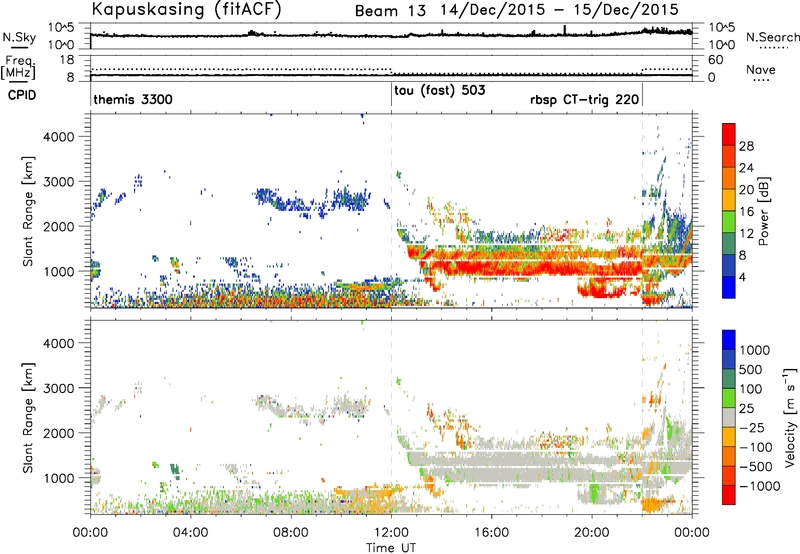Pick the red top segment of Power colorbar
The height and width of the screenshot is (554, 800).
point(729,134)
